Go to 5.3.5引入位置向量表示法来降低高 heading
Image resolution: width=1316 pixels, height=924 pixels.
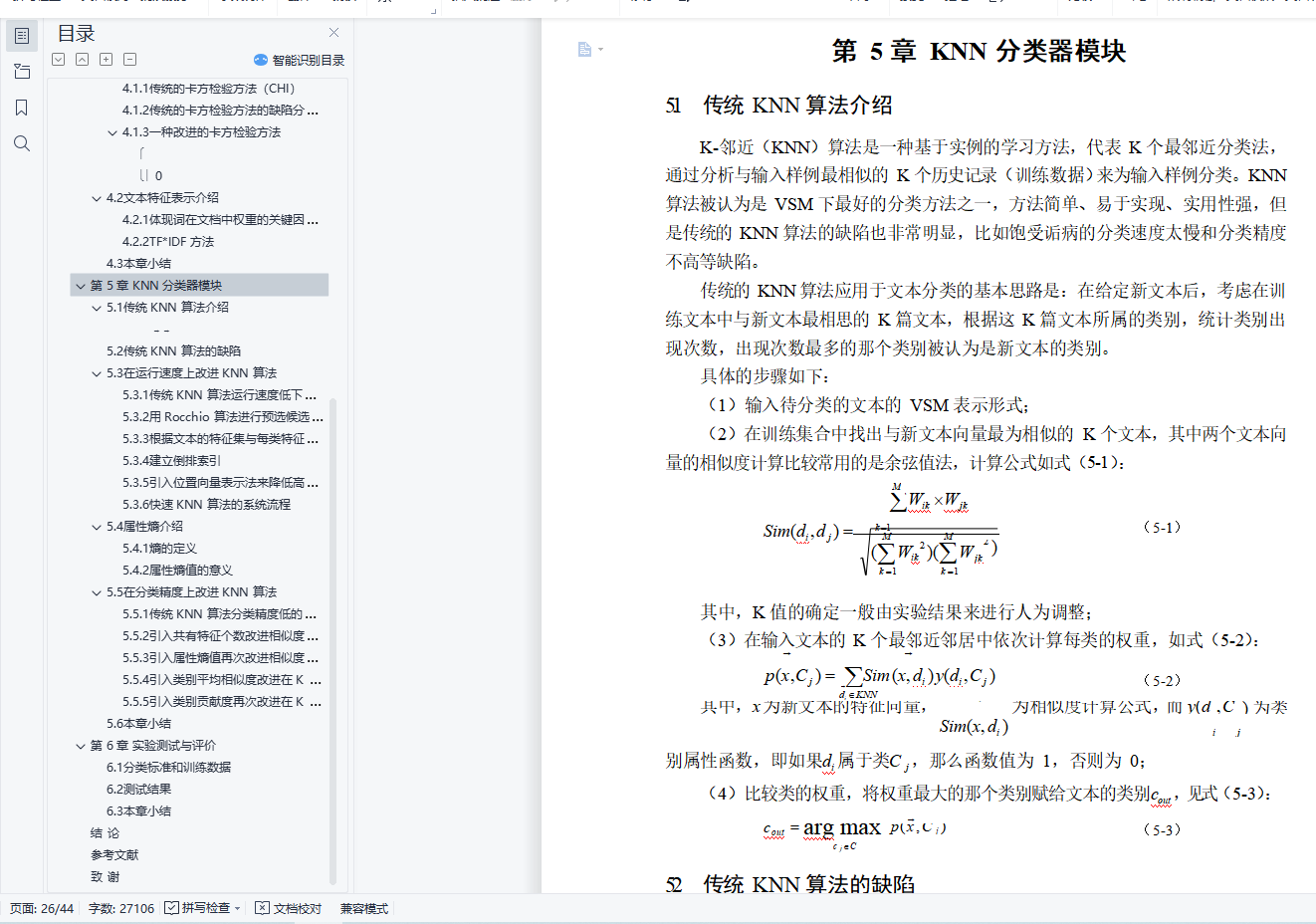coord(221,483)
